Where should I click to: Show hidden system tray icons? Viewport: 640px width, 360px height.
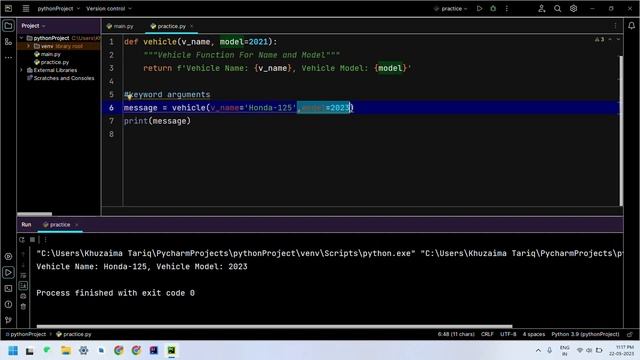(x=538, y=350)
